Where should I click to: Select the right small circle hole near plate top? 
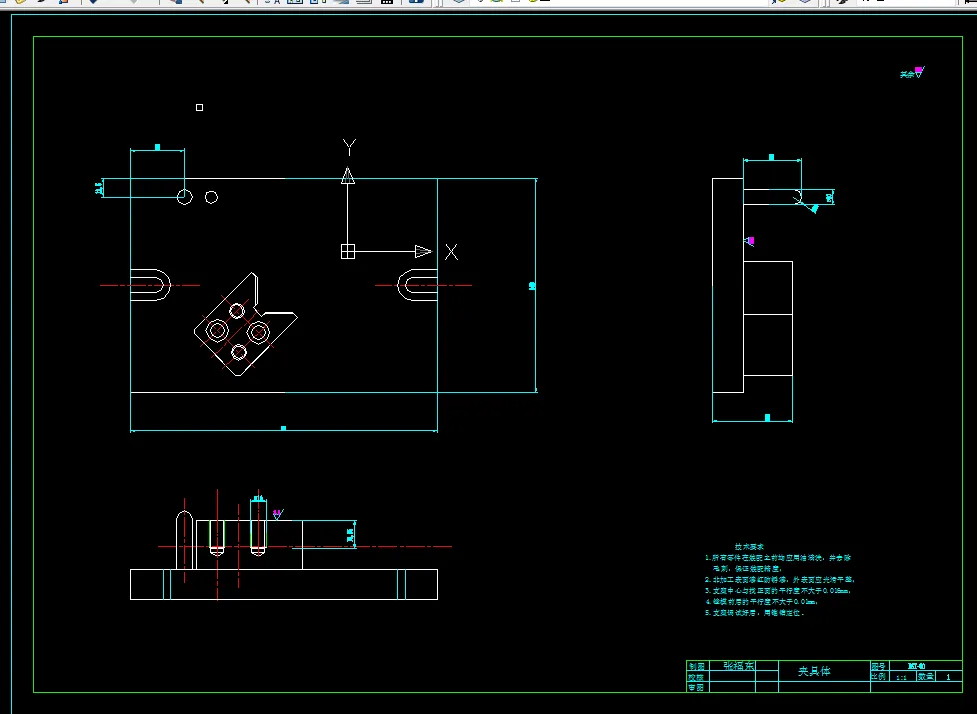pyautogui.click(x=212, y=198)
